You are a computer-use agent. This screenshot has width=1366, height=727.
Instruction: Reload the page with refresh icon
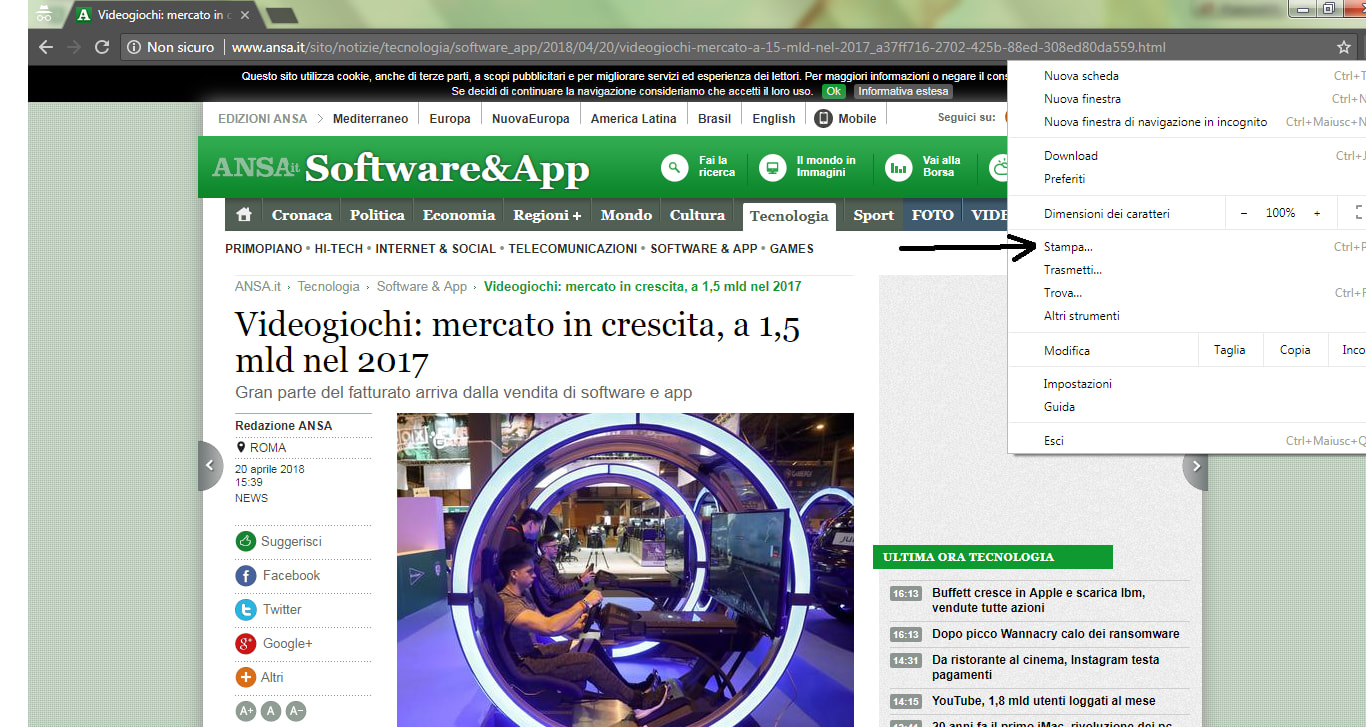click(x=102, y=47)
